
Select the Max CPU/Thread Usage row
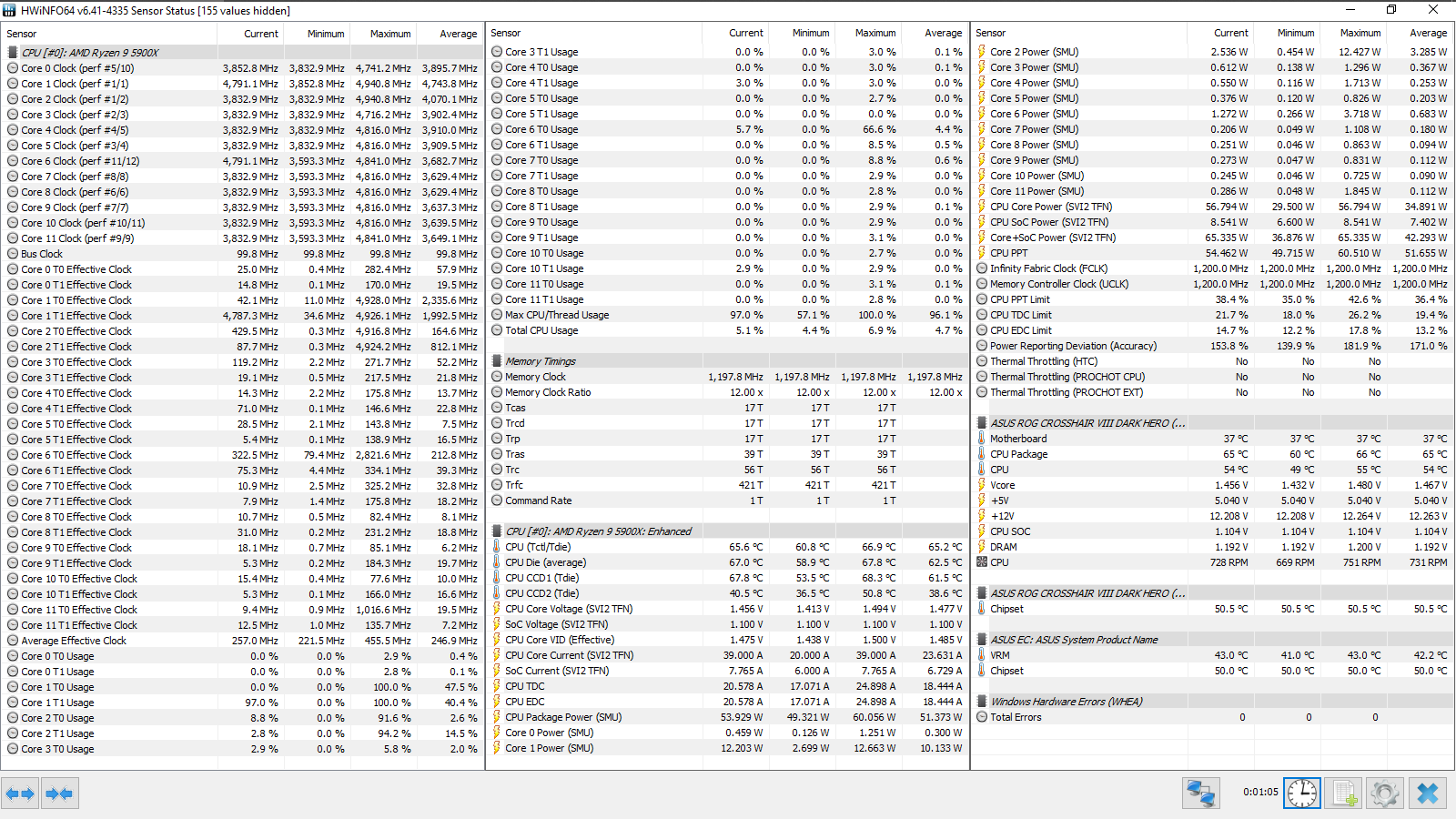(727, 315)
